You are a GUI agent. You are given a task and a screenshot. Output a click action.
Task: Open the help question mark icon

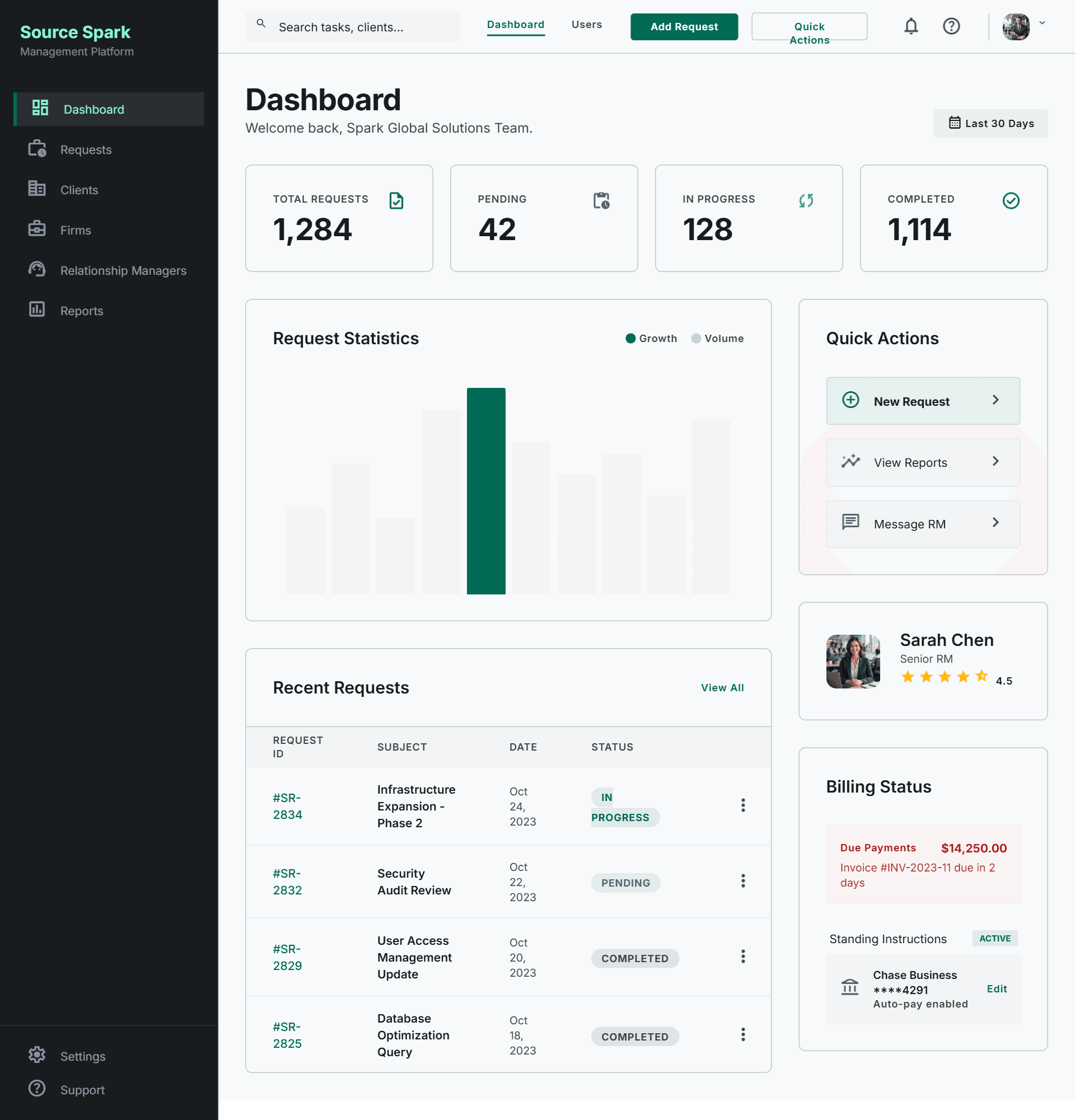[x=951, y=26]
